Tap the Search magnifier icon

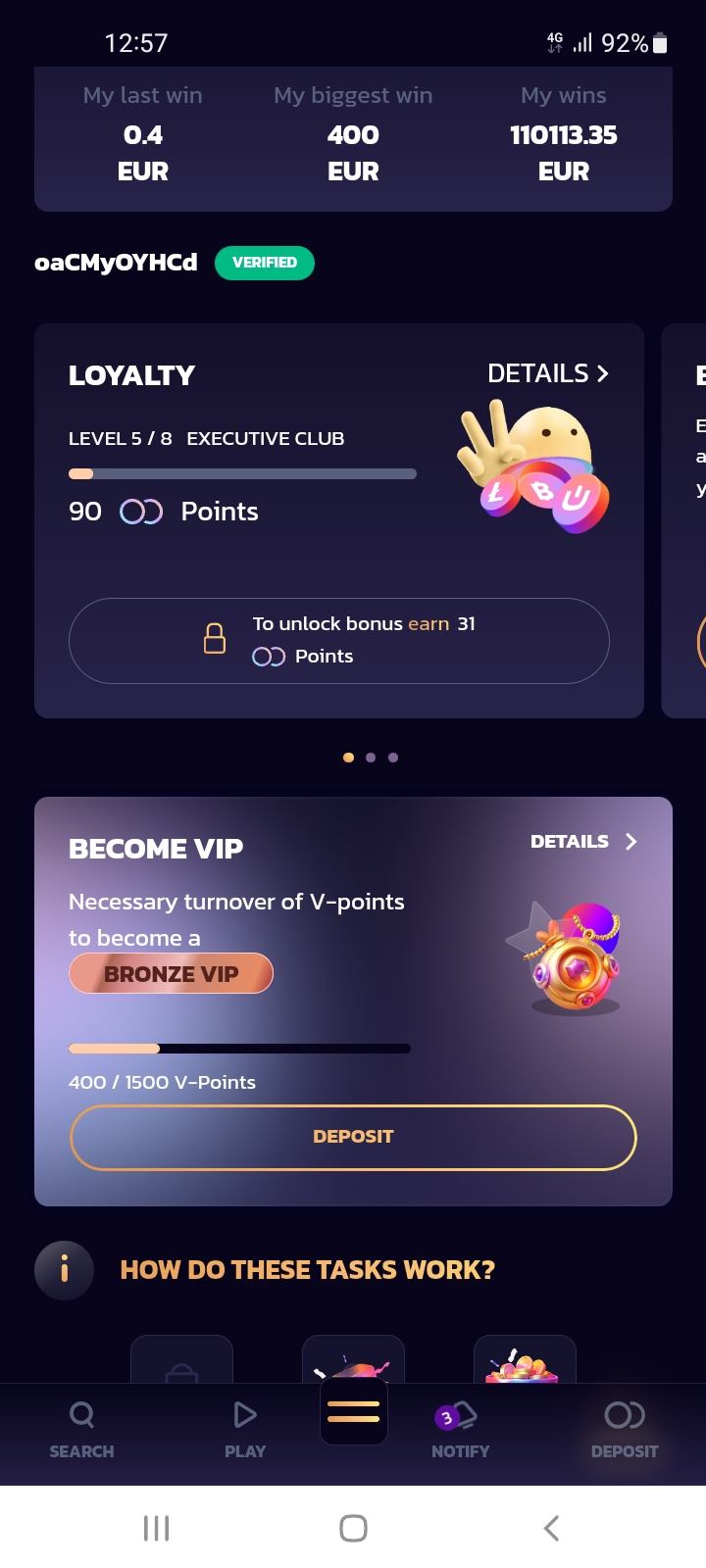pos(82,1414)
